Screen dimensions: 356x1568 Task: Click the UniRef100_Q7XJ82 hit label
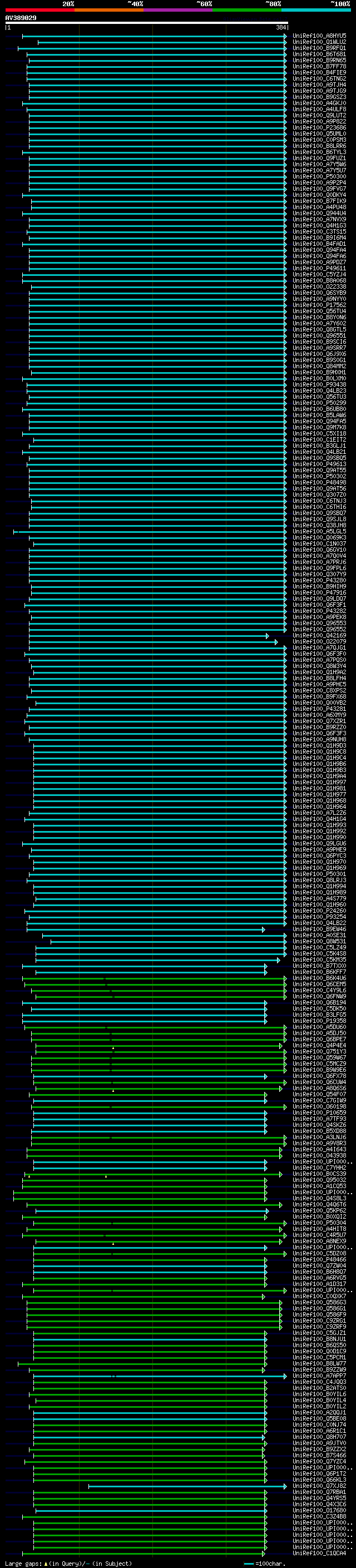[x=319, y=1486]
